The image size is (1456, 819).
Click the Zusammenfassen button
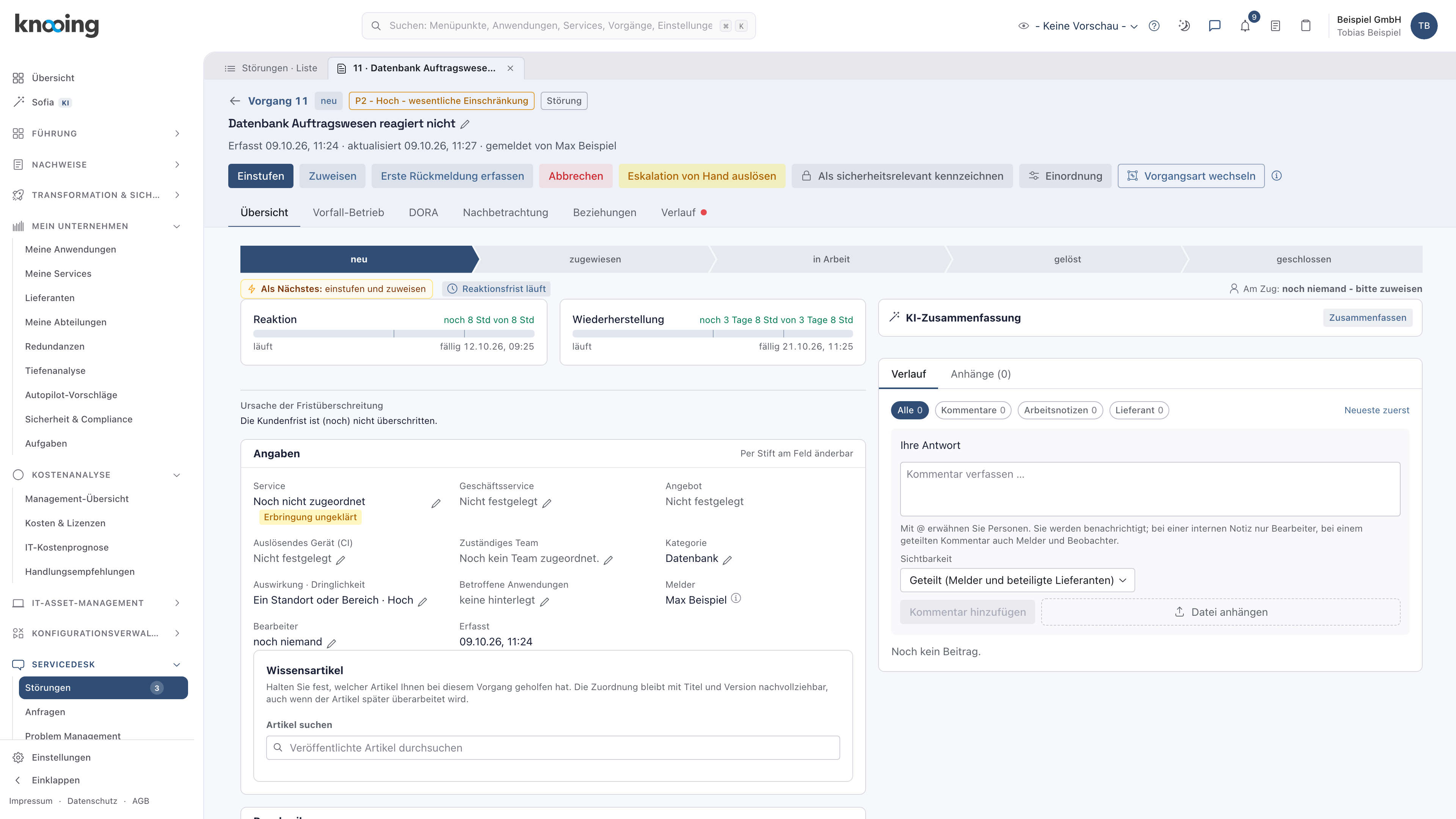click(1367, 318)
